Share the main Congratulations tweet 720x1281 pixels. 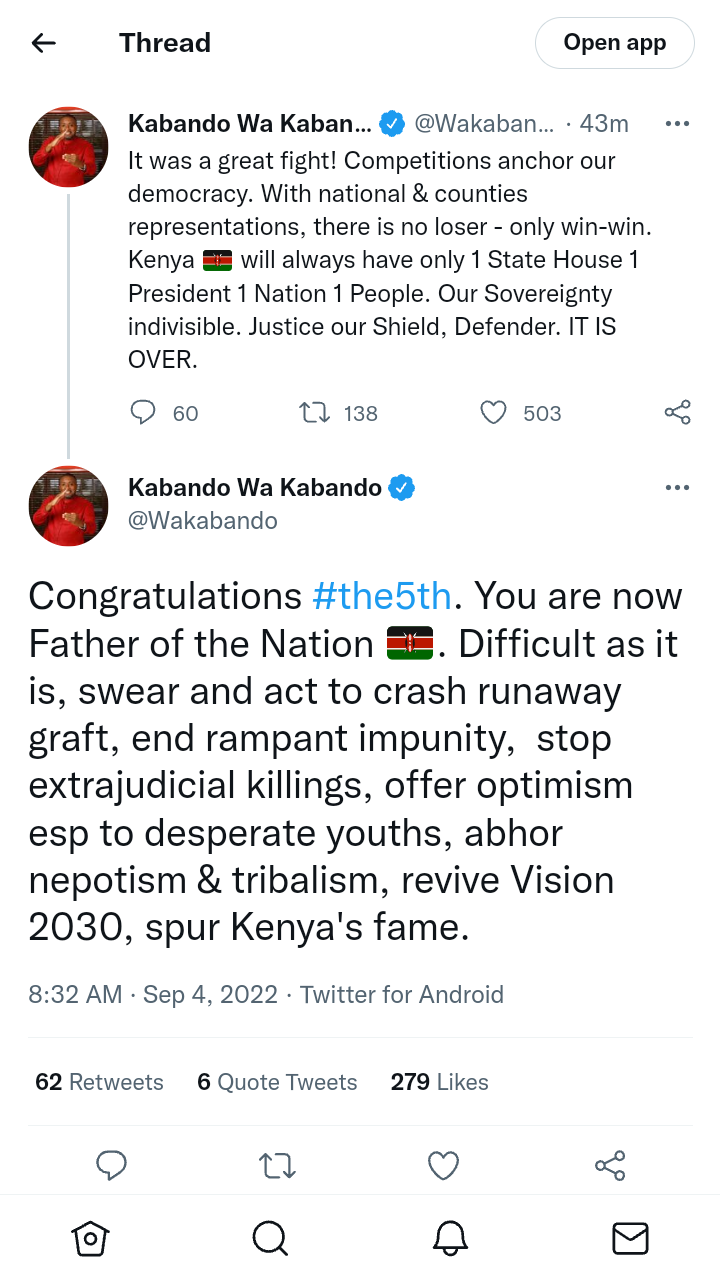click(609, 1165)
